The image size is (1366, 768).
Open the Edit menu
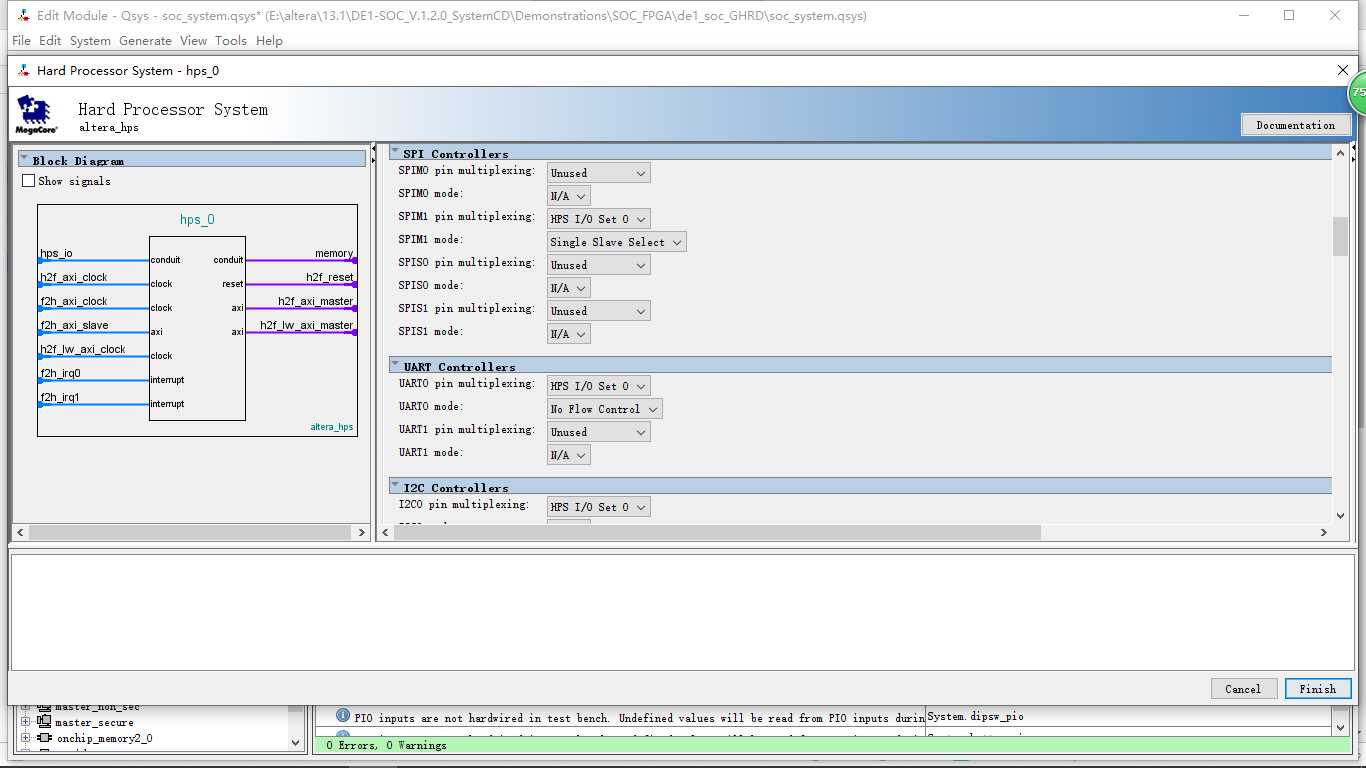(50, 41)
